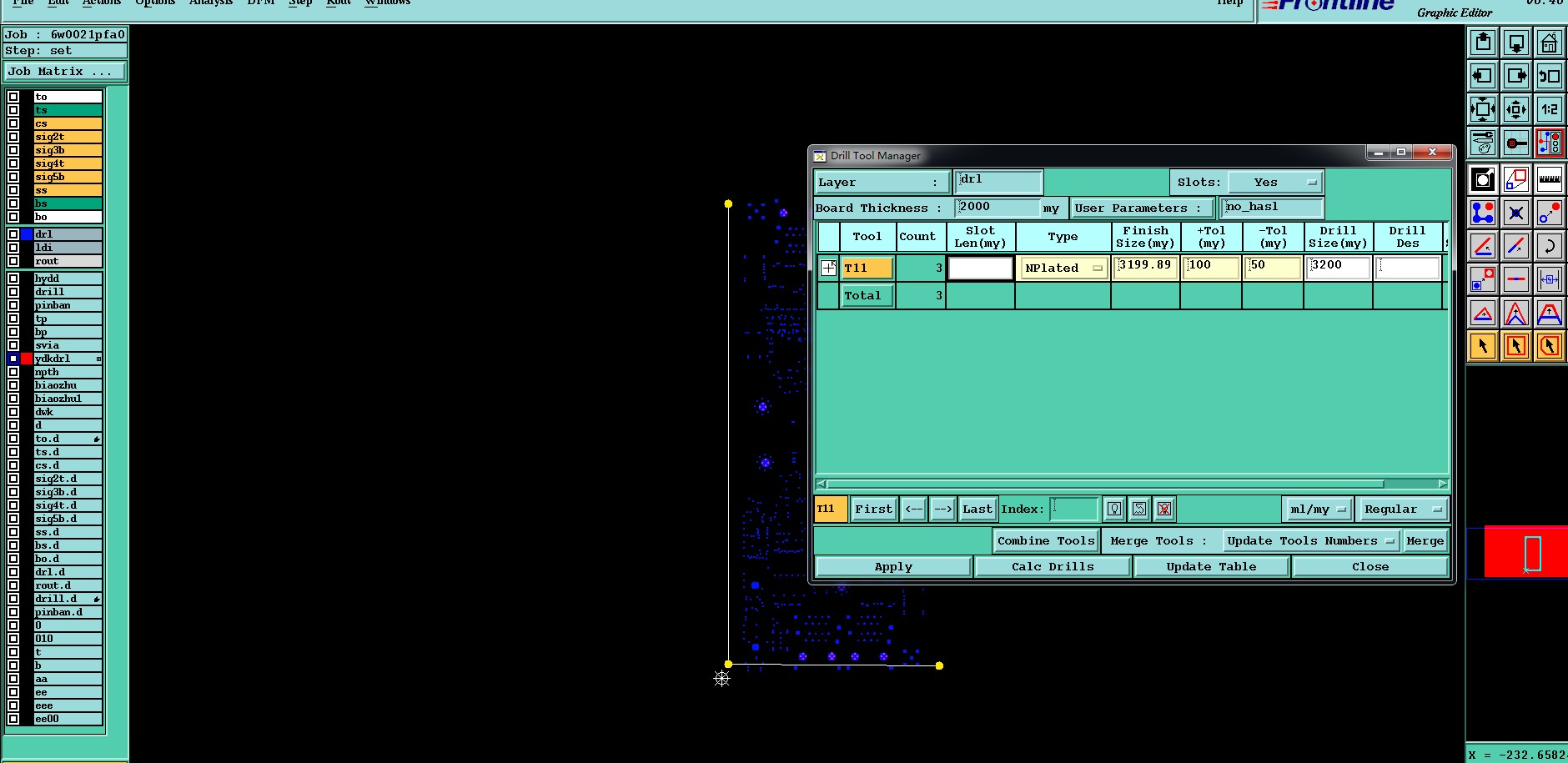Screen dimensions: 1568x763
Task: Click the plain black pointer select icon
Action: 1482,346
